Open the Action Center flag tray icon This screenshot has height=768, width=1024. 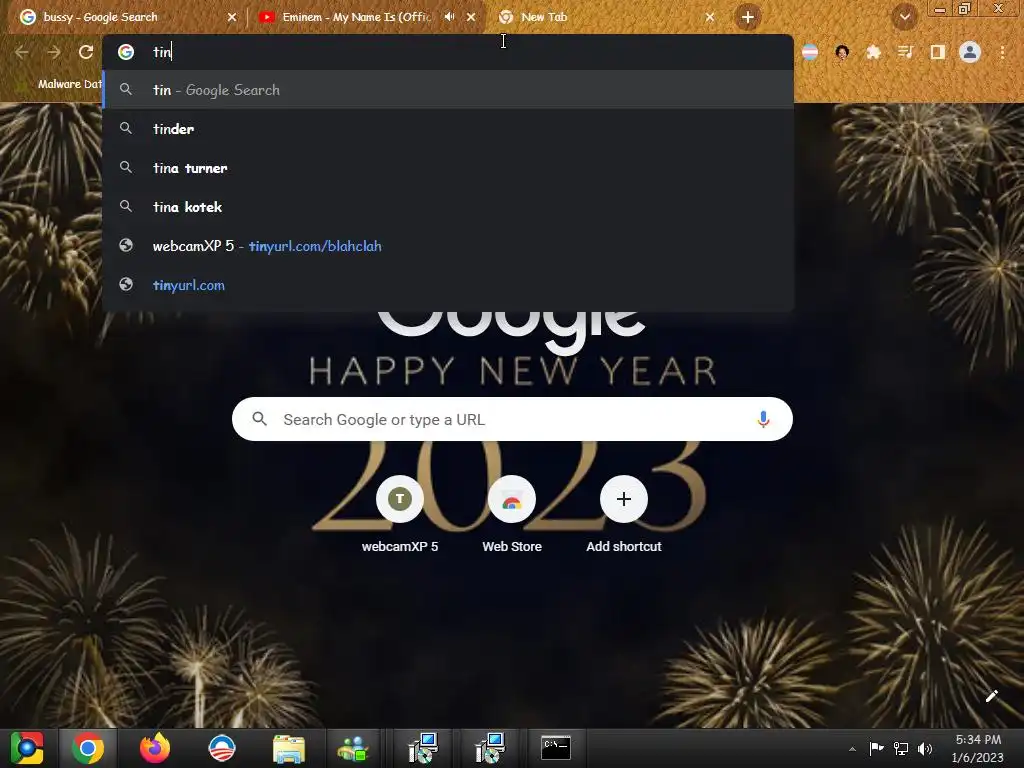(876, 748)
